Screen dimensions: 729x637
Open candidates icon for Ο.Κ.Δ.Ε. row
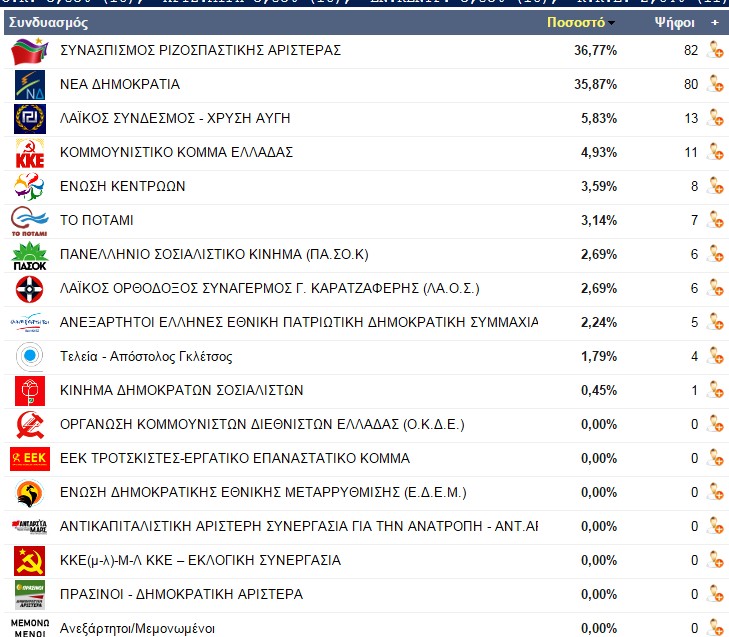[715, 424]
